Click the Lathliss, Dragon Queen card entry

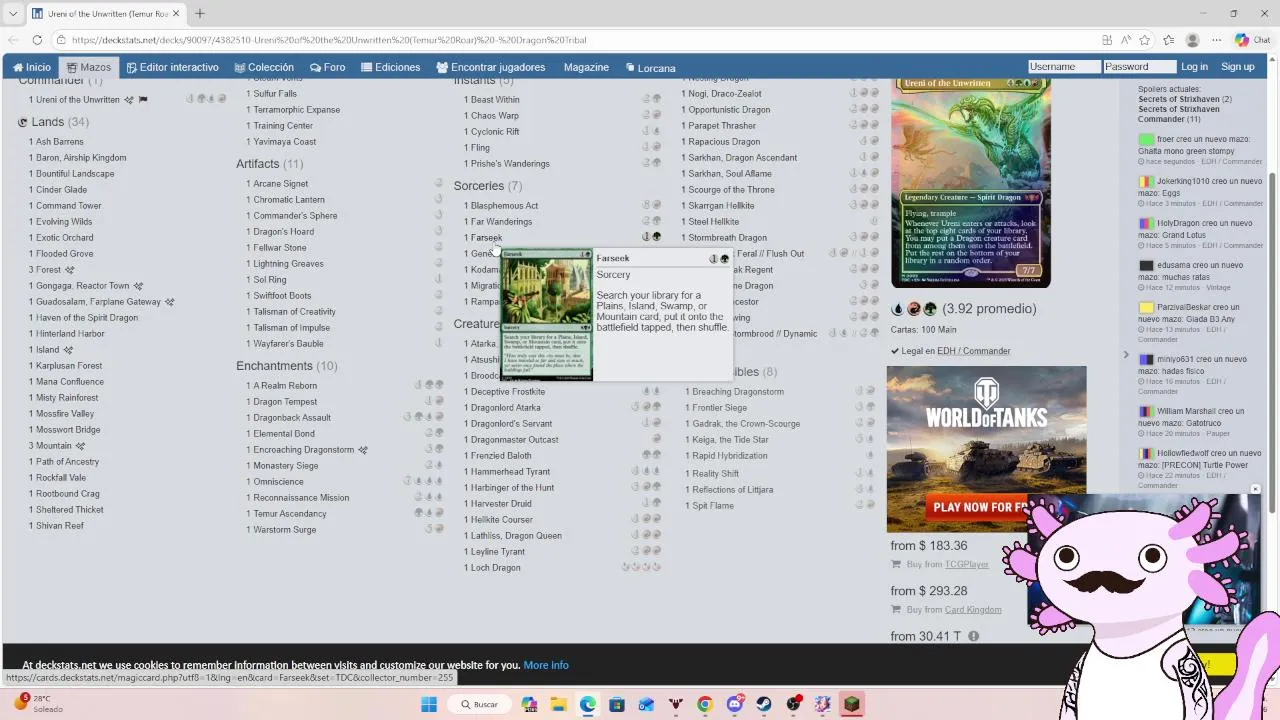(x=516, y=536)
